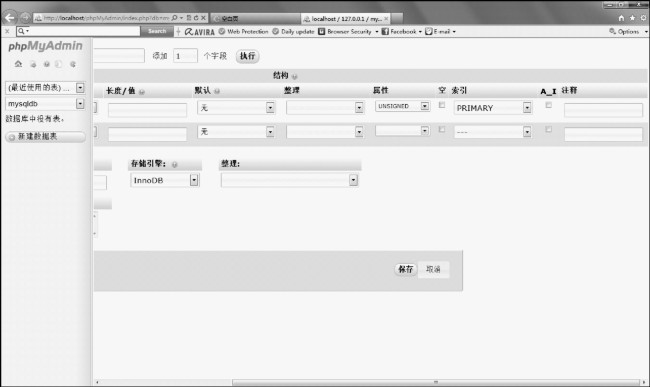Viewport: 650px width, 387px height.
Task: Click the favorites star icon
Action: pos(632,18)
